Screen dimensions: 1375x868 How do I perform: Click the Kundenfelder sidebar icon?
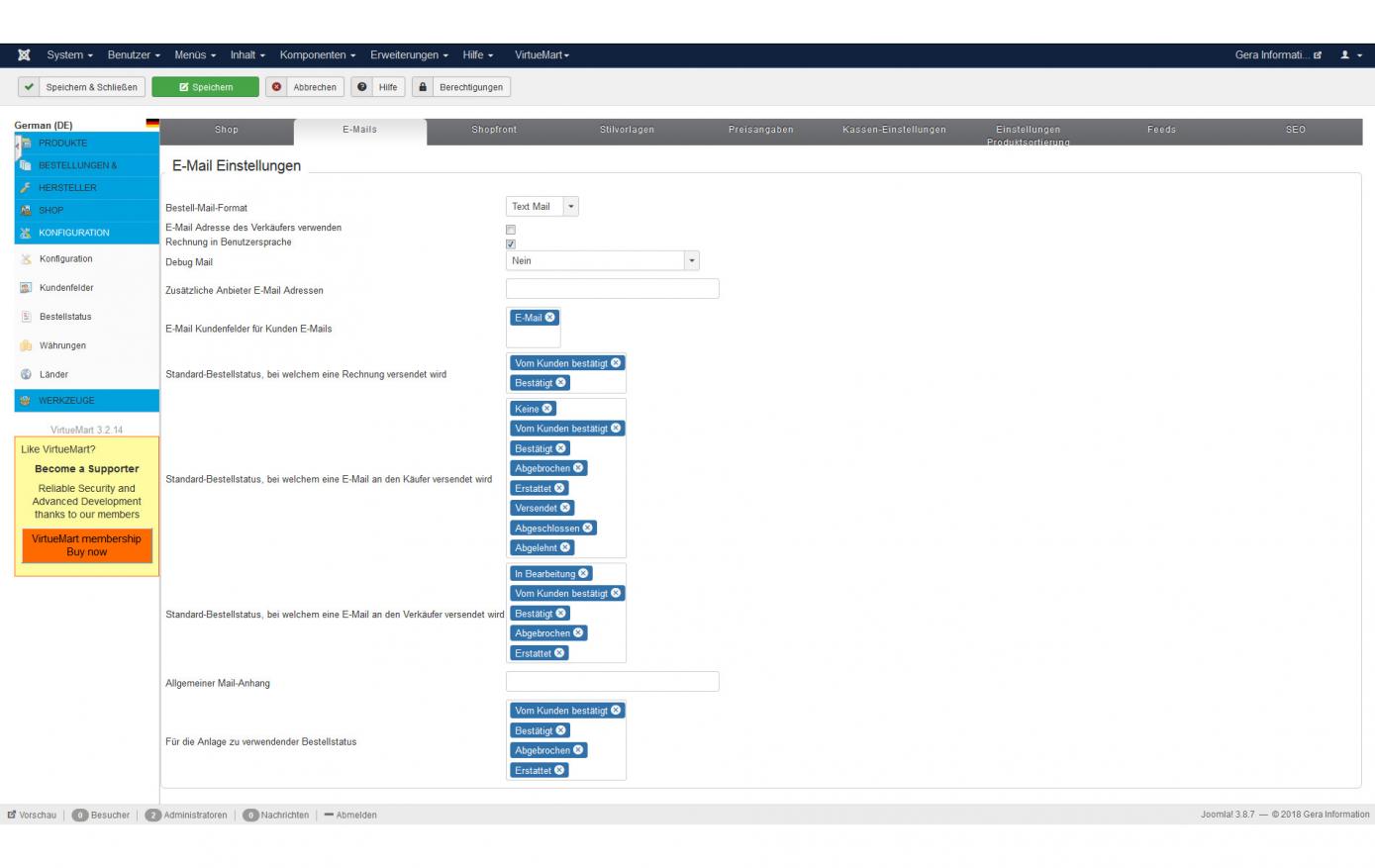point(26,288)
